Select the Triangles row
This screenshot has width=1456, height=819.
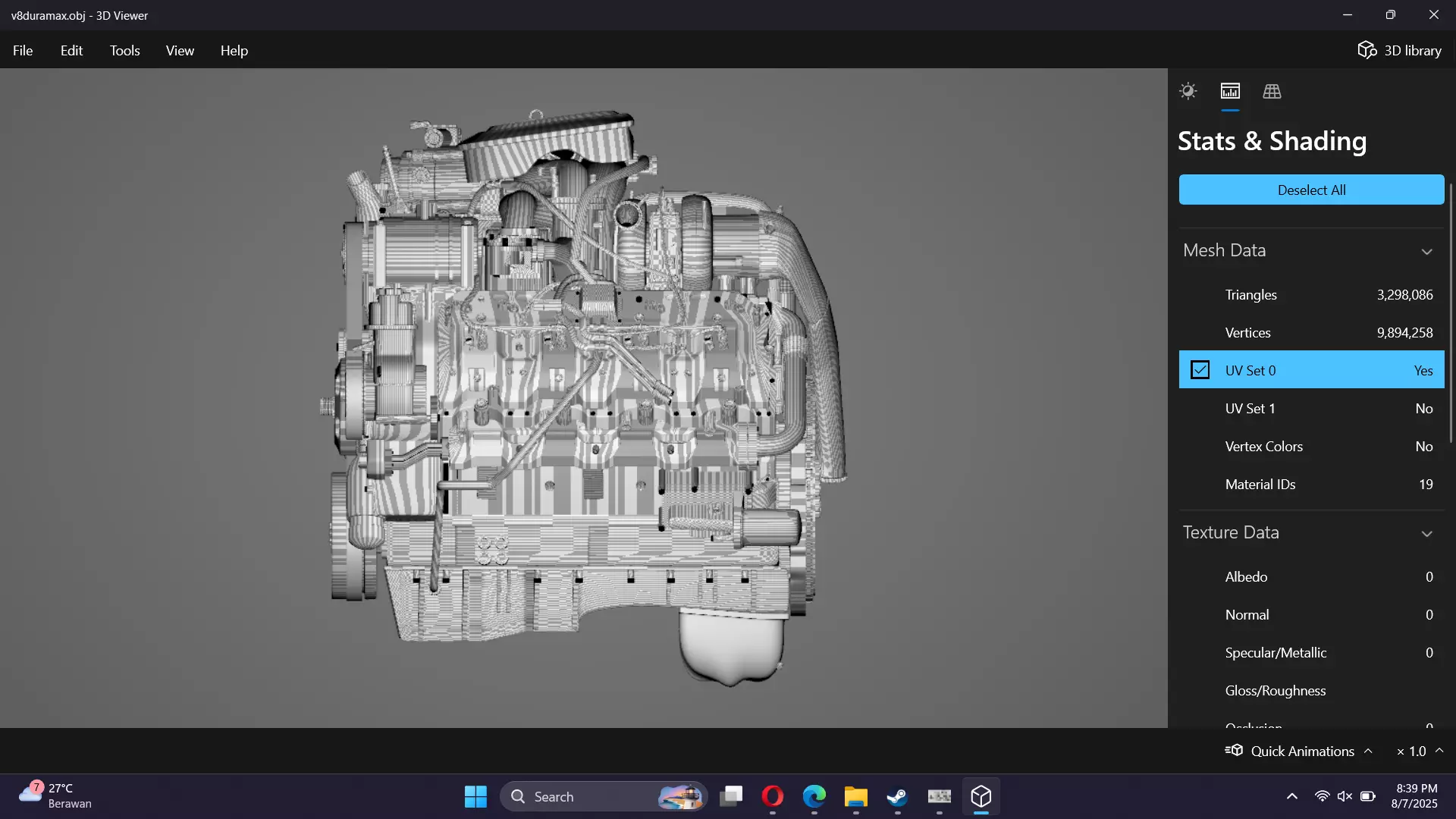pyautogui.click(x=1311, y=294)
